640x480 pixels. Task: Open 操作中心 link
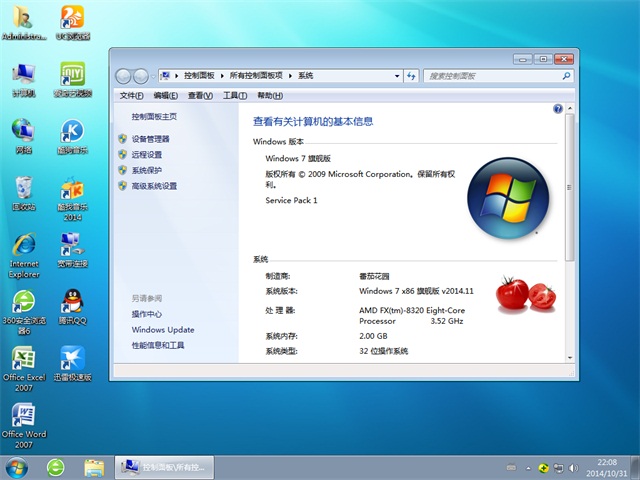pyautogui.click(x=147, y=314)
